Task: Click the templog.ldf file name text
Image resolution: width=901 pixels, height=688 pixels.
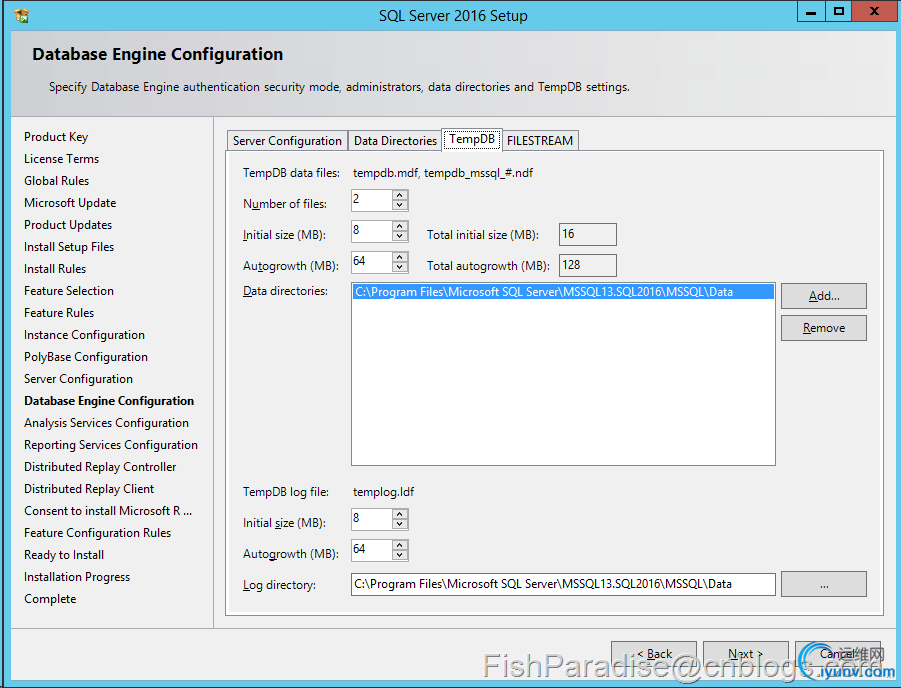Action: [x=383, y=492]
